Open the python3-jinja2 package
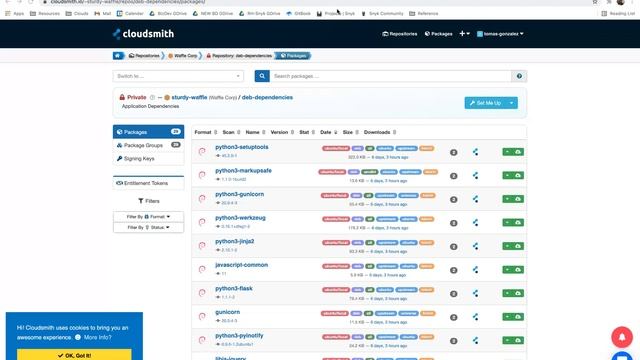Image resolution: width=640 pixels, height=360 pixels. [235, 241]
